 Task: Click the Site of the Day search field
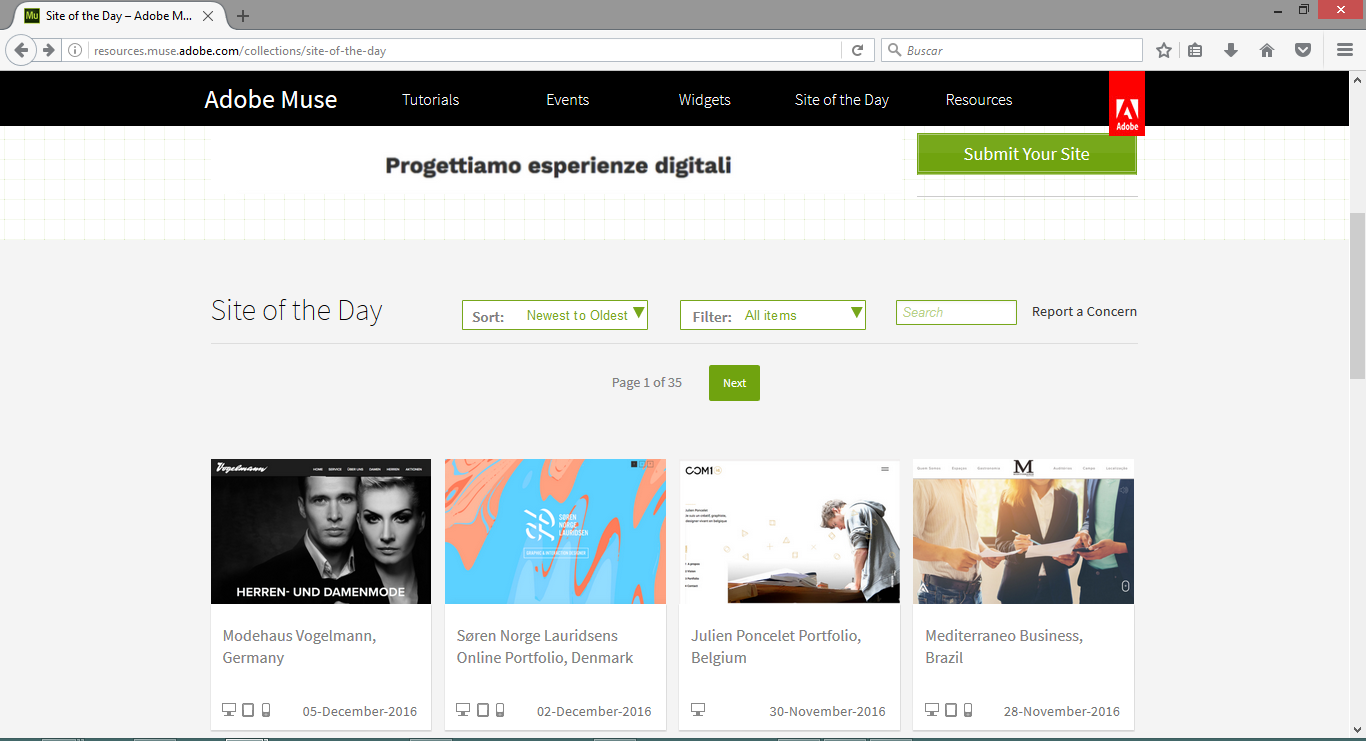point(956,312)
